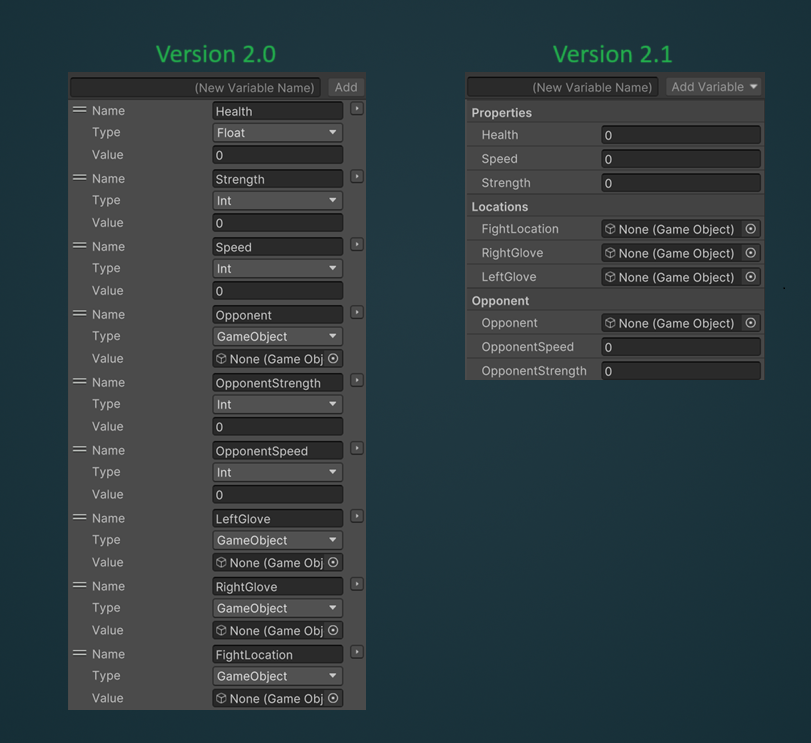Open object picker for Opponent in Version 2.1
This screenshot has width=811, height=743.
(750, 323)
